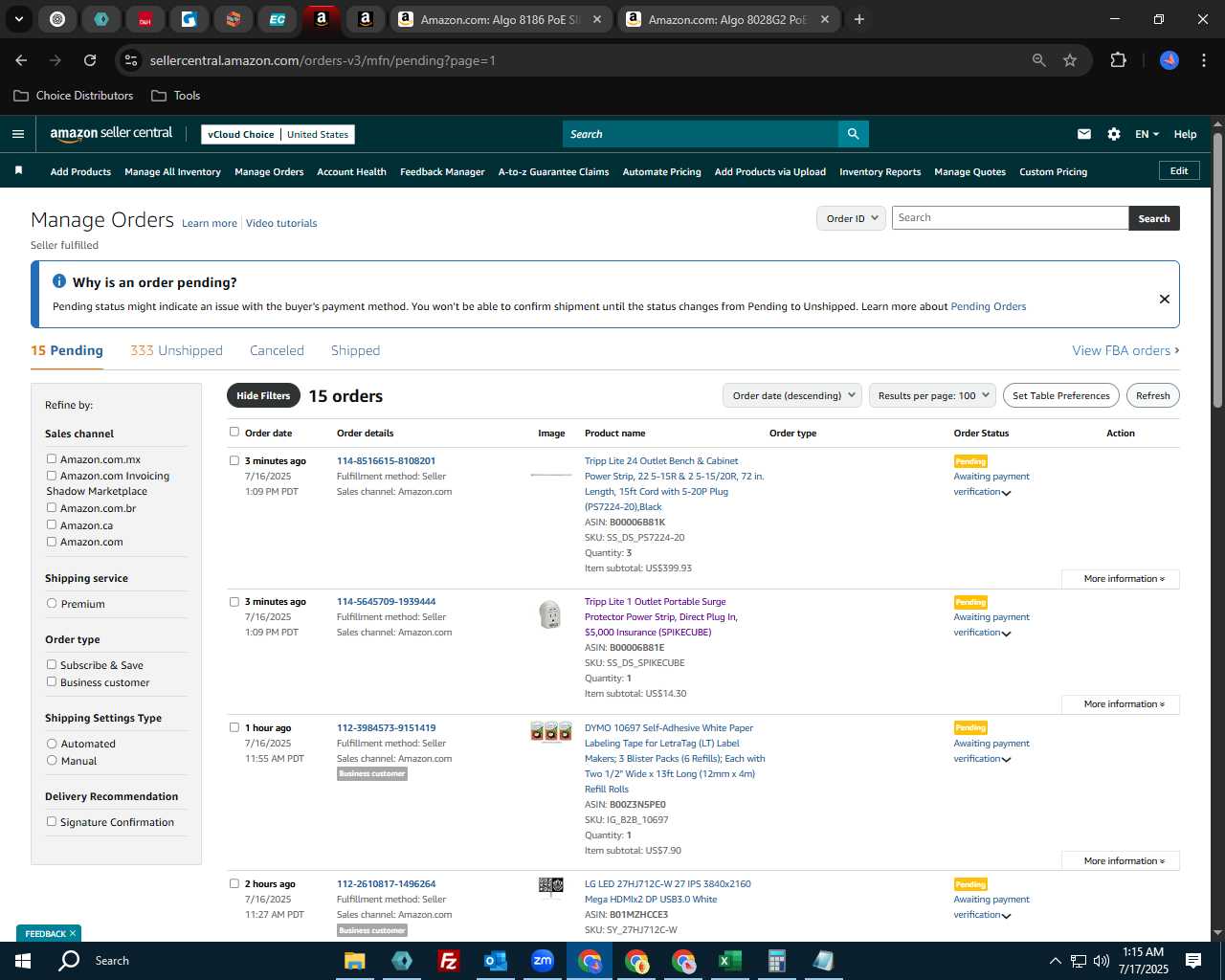Check the Amazon.ca sales channel filter
The width and height of the screenshot is (1225, 980).
tap(52, 524)
